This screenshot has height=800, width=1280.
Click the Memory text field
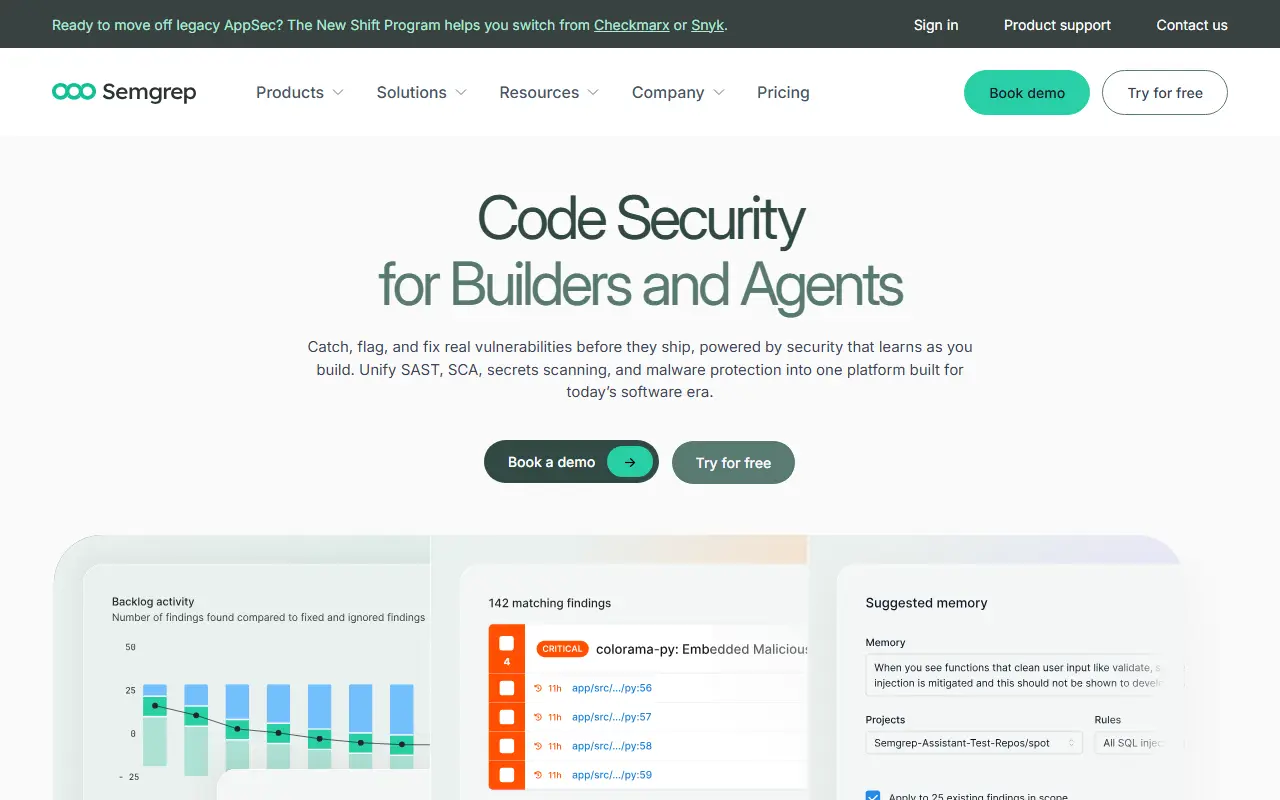coord(1025,675)
